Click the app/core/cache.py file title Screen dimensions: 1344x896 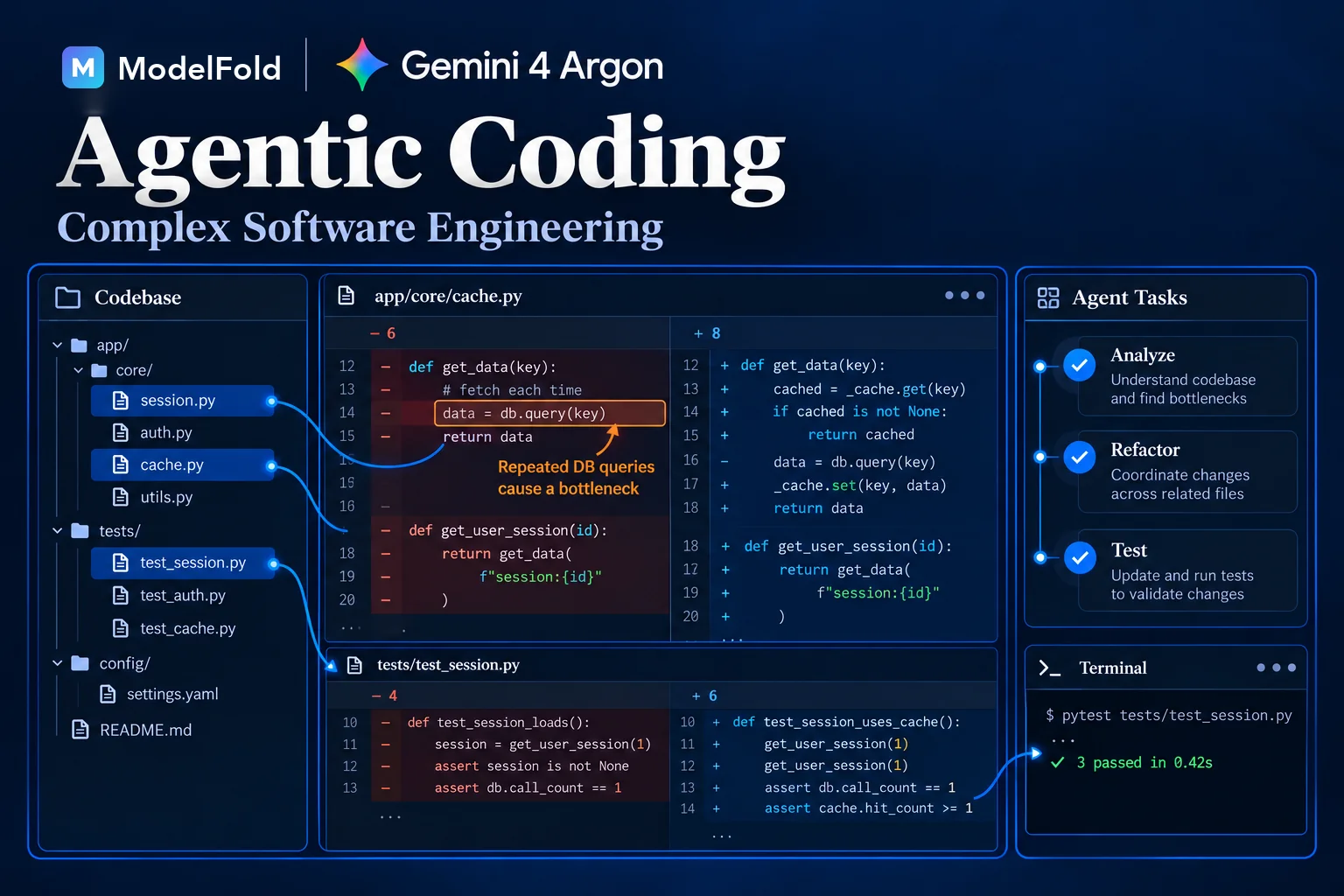(448, 297)
